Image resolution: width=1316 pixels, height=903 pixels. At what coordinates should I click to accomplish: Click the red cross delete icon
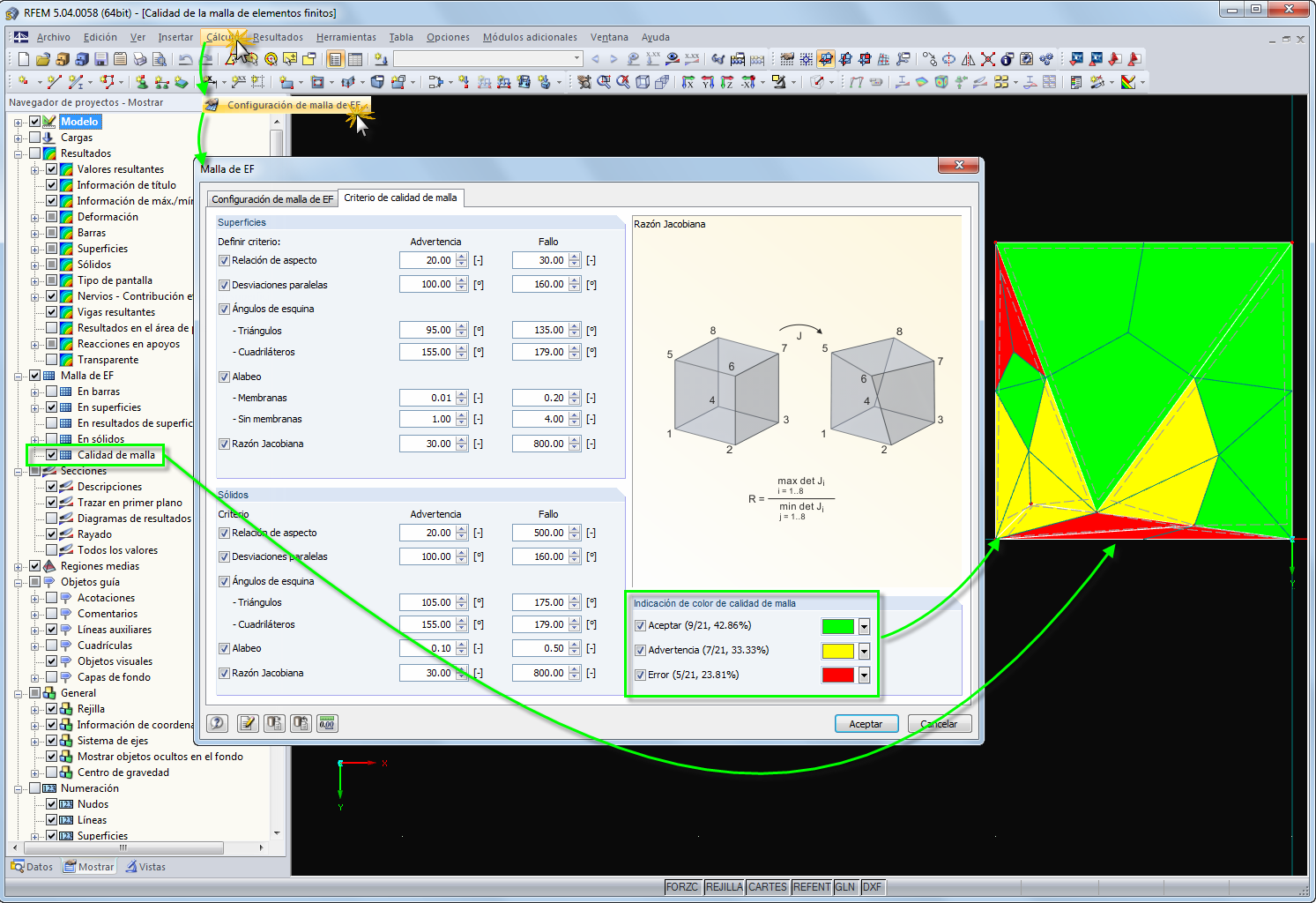tap(987, 59)
